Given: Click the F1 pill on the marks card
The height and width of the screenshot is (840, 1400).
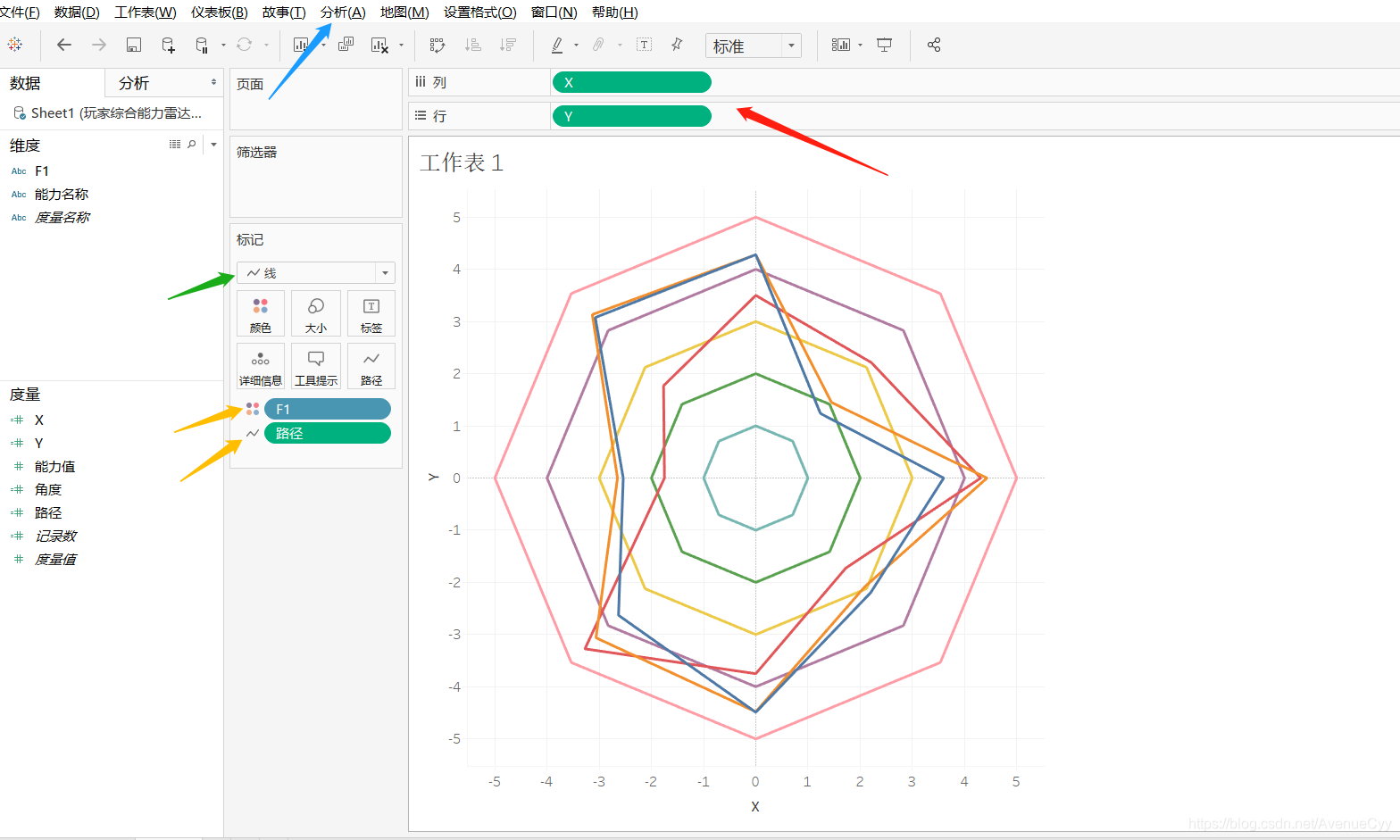Looking at the screenshot, I should point(328,409).
